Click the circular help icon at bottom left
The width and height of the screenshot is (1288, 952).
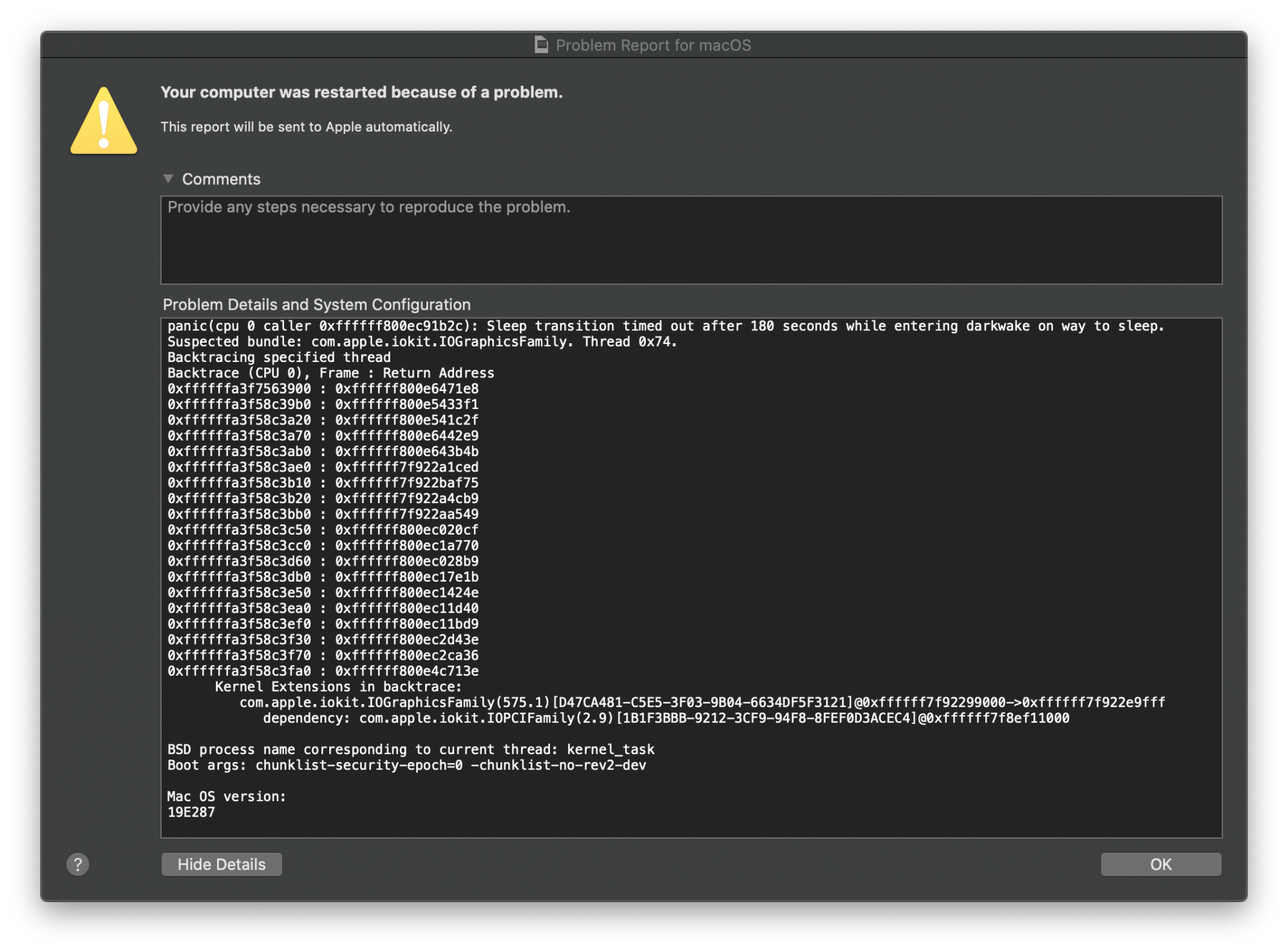point(77,864)
